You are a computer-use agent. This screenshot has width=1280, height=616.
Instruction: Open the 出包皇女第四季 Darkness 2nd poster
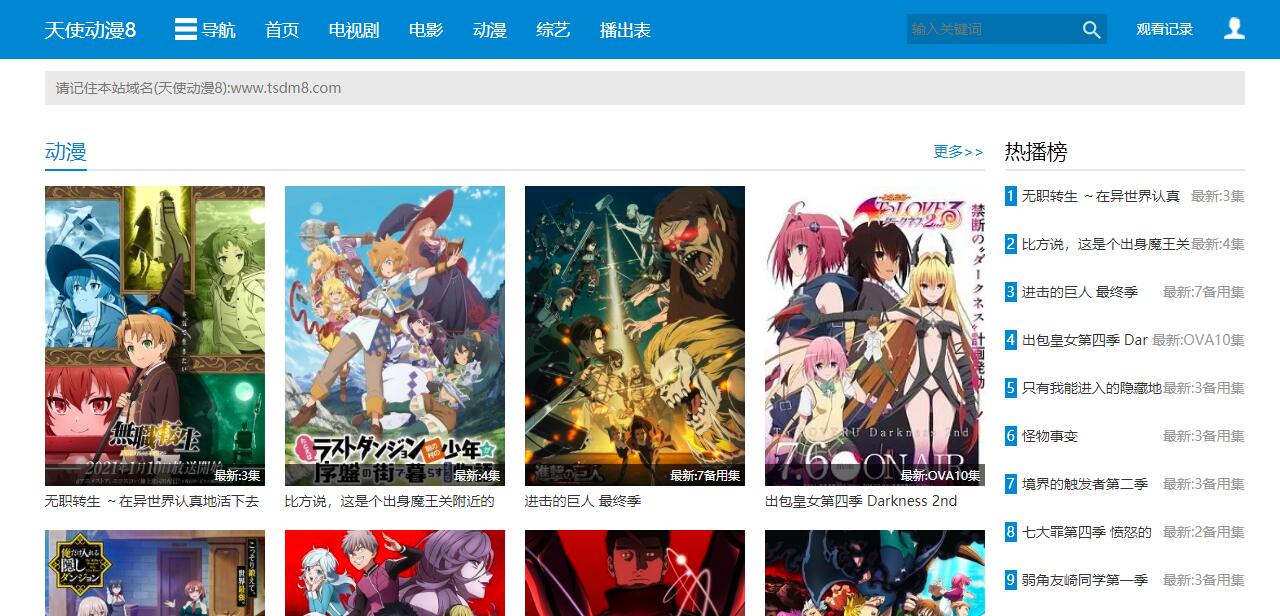pyautogui.click(x=875, y=336)
